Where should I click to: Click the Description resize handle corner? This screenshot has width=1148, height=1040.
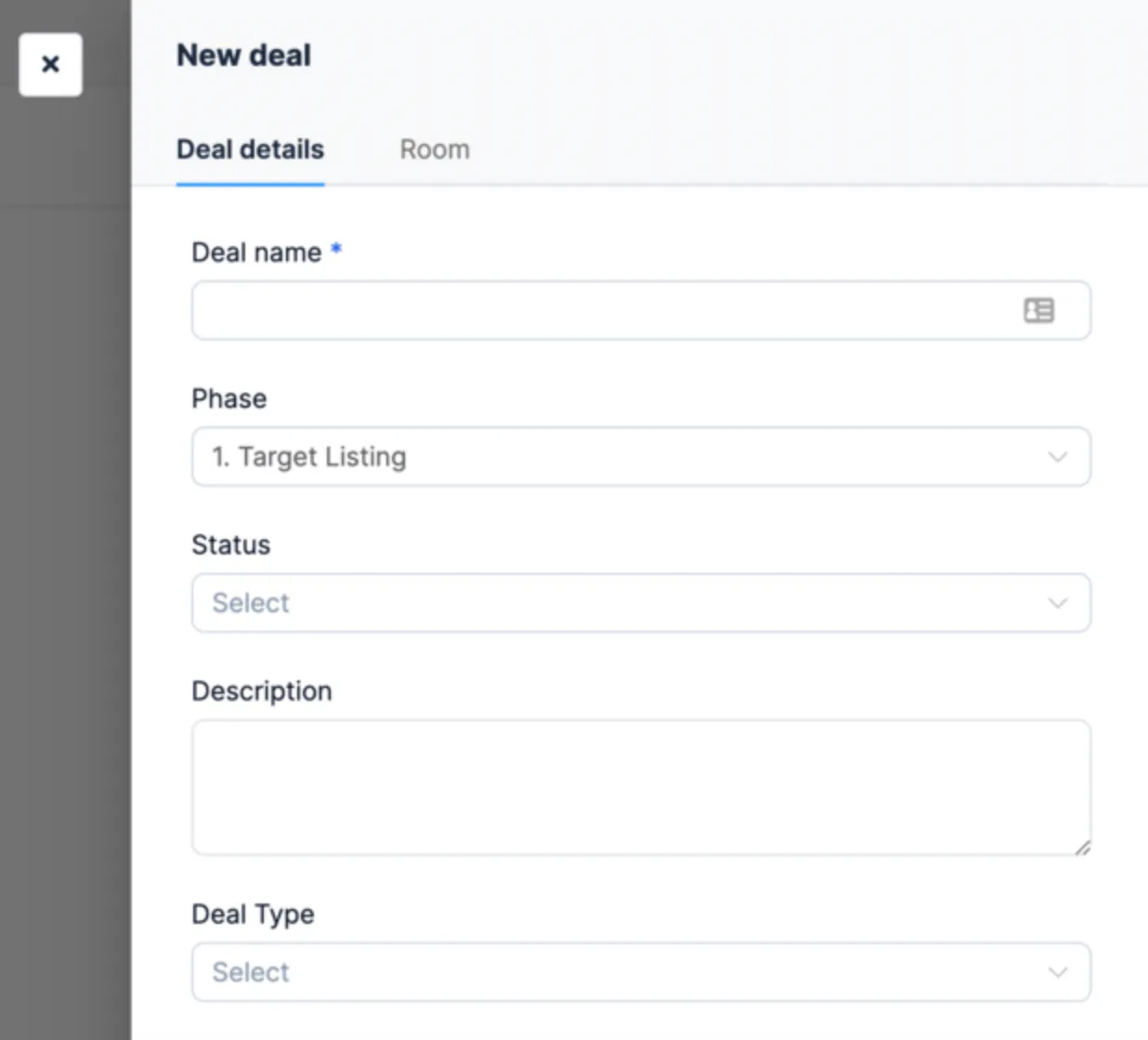[1082, 847]
